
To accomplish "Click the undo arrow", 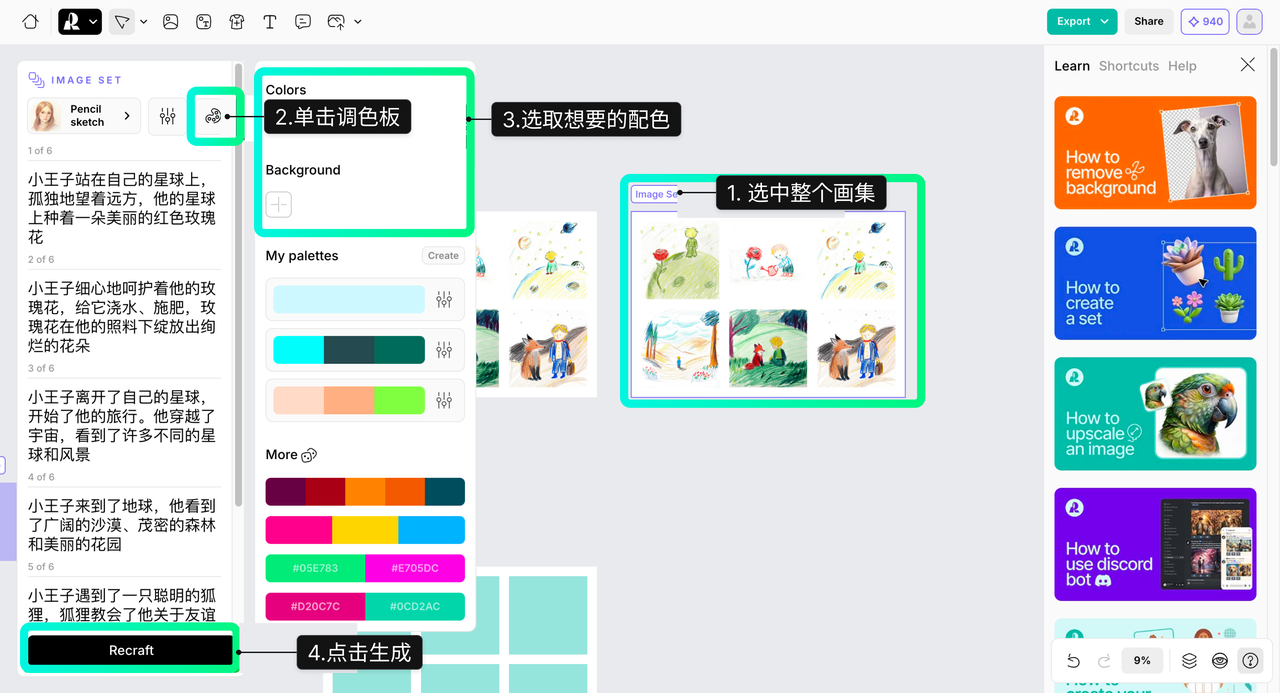I will coord(1073,661).
